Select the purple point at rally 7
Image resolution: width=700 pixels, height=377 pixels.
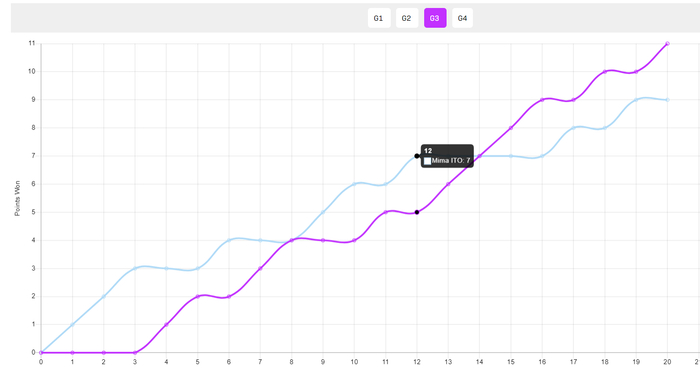pyautogui.click(x=260, y=268)
